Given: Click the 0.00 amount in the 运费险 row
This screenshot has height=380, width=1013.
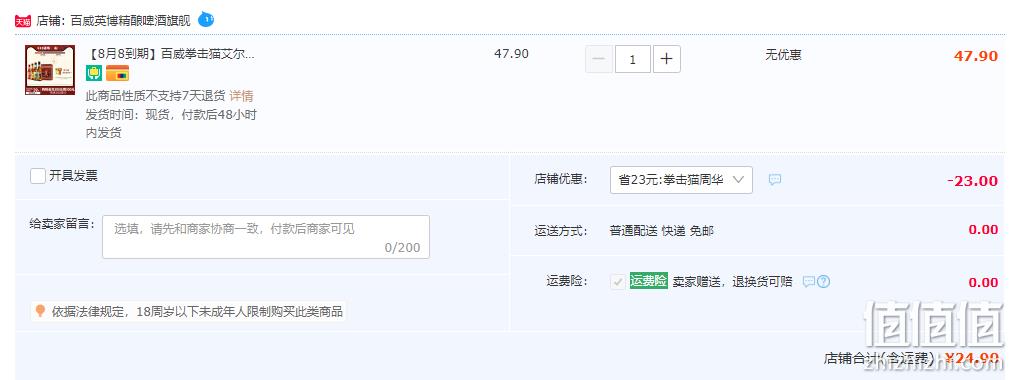Looking at the screenshot, I should click(x=983, y=282).
